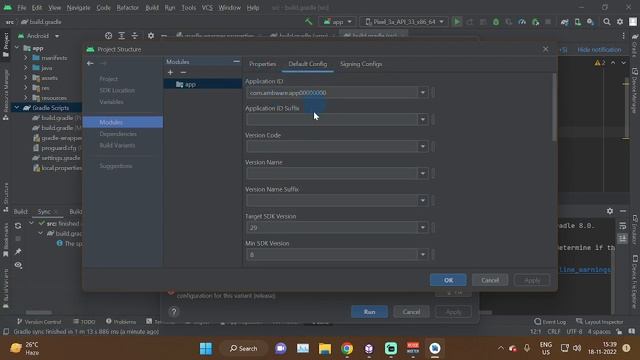Select Suggestions in sidebar
Image resolution: width=640 pixels, height=360 pixels.
pos(116,166)
